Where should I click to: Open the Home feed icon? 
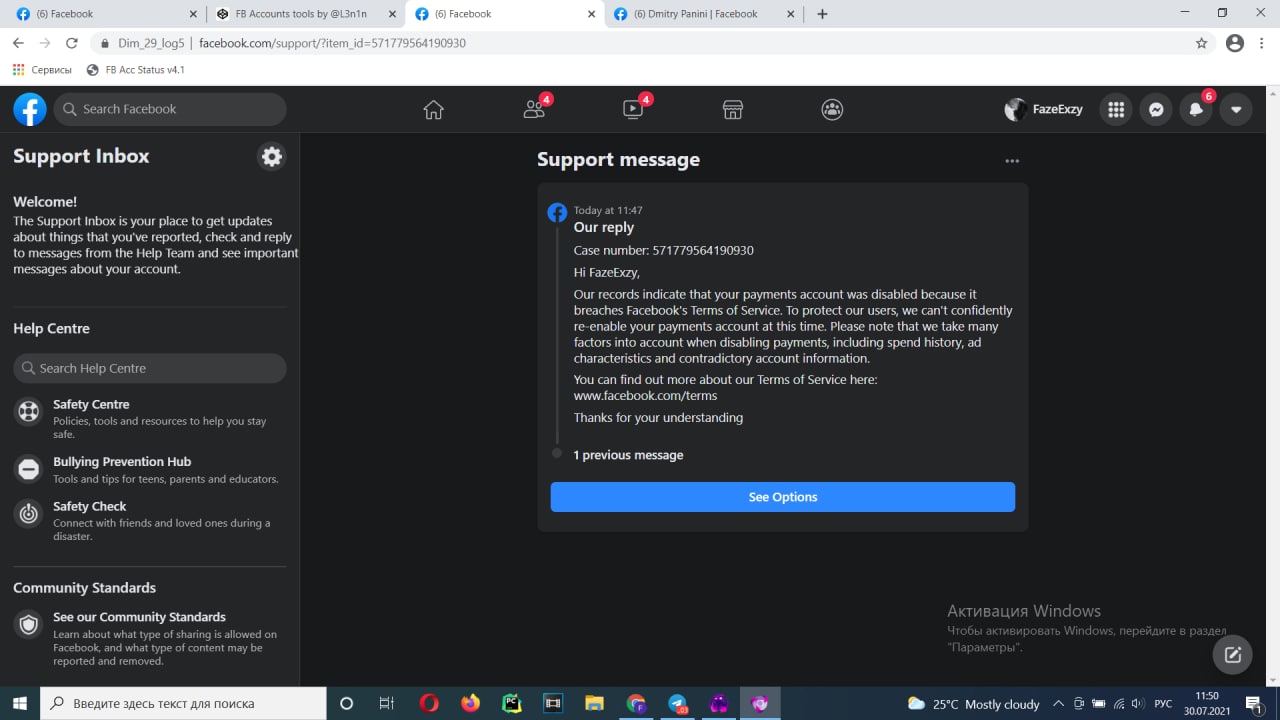coord(433,110)
